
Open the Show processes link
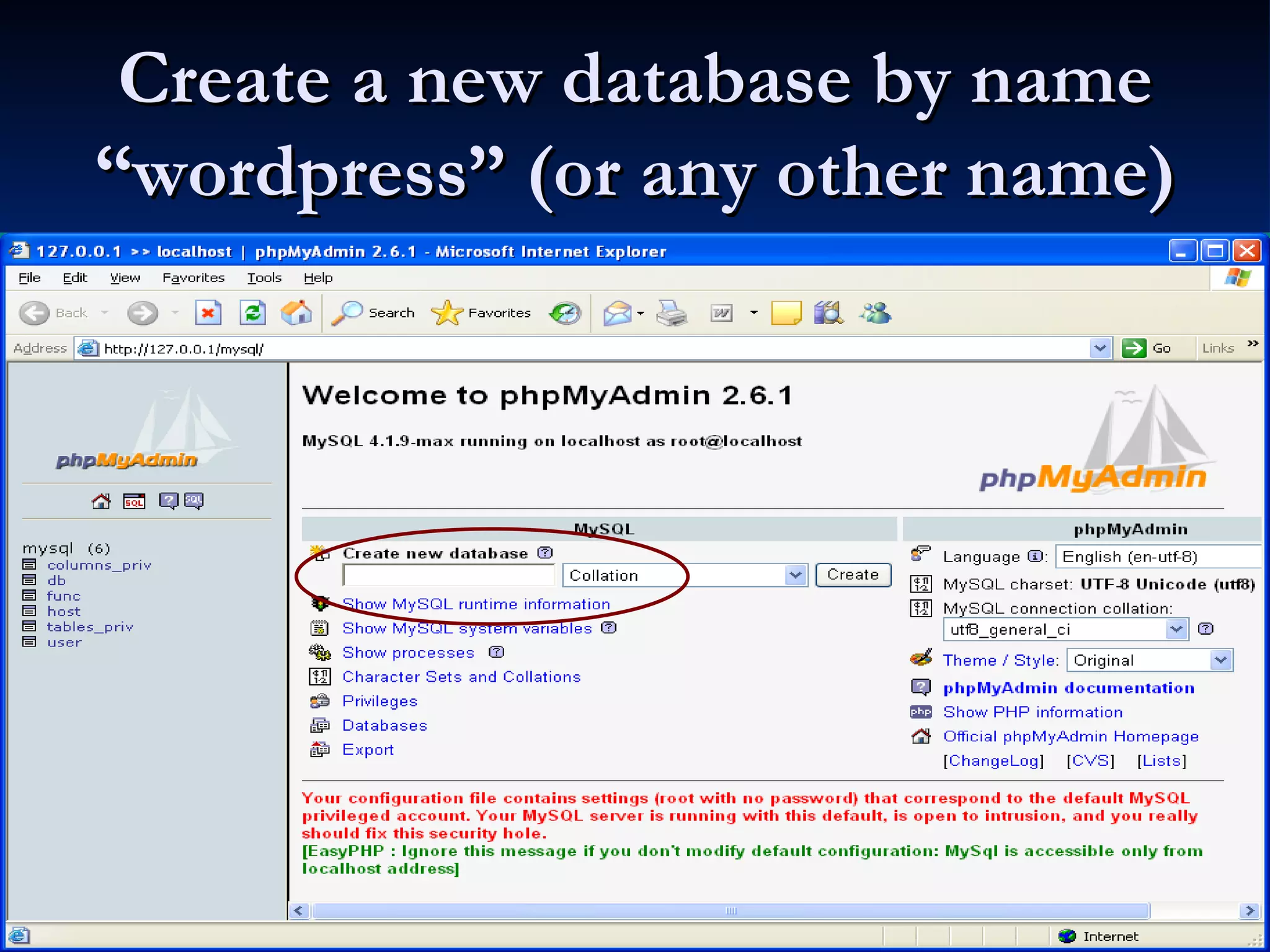point(408,652)
